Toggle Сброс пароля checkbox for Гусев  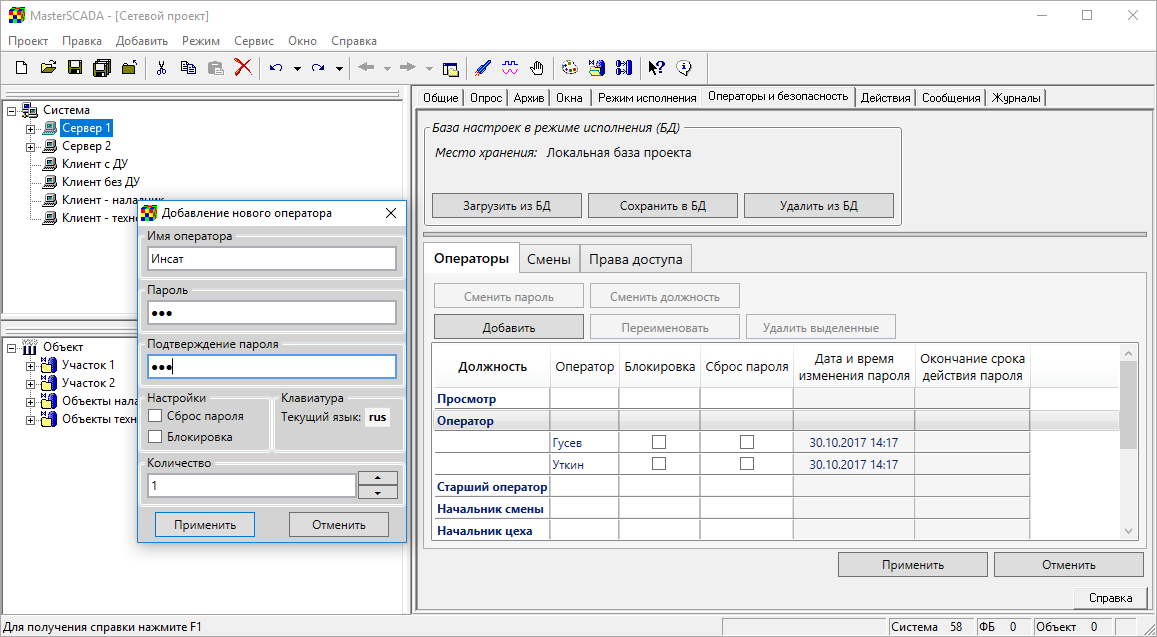(747, 442)
